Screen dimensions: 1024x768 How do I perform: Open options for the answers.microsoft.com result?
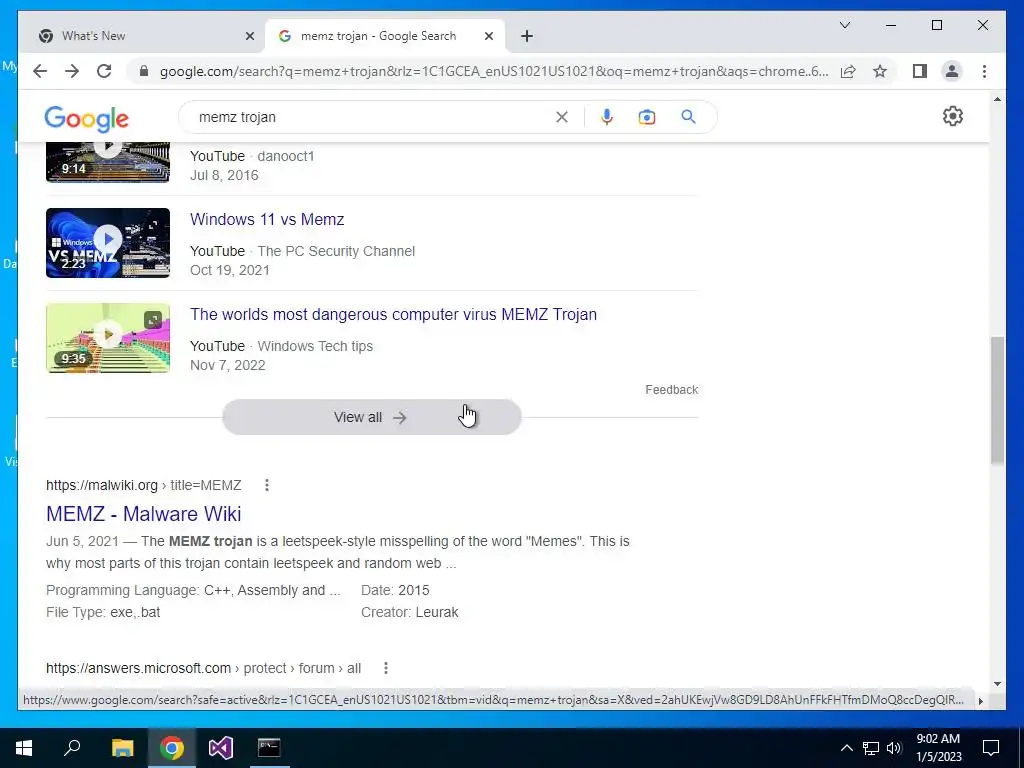click(386, 668)
